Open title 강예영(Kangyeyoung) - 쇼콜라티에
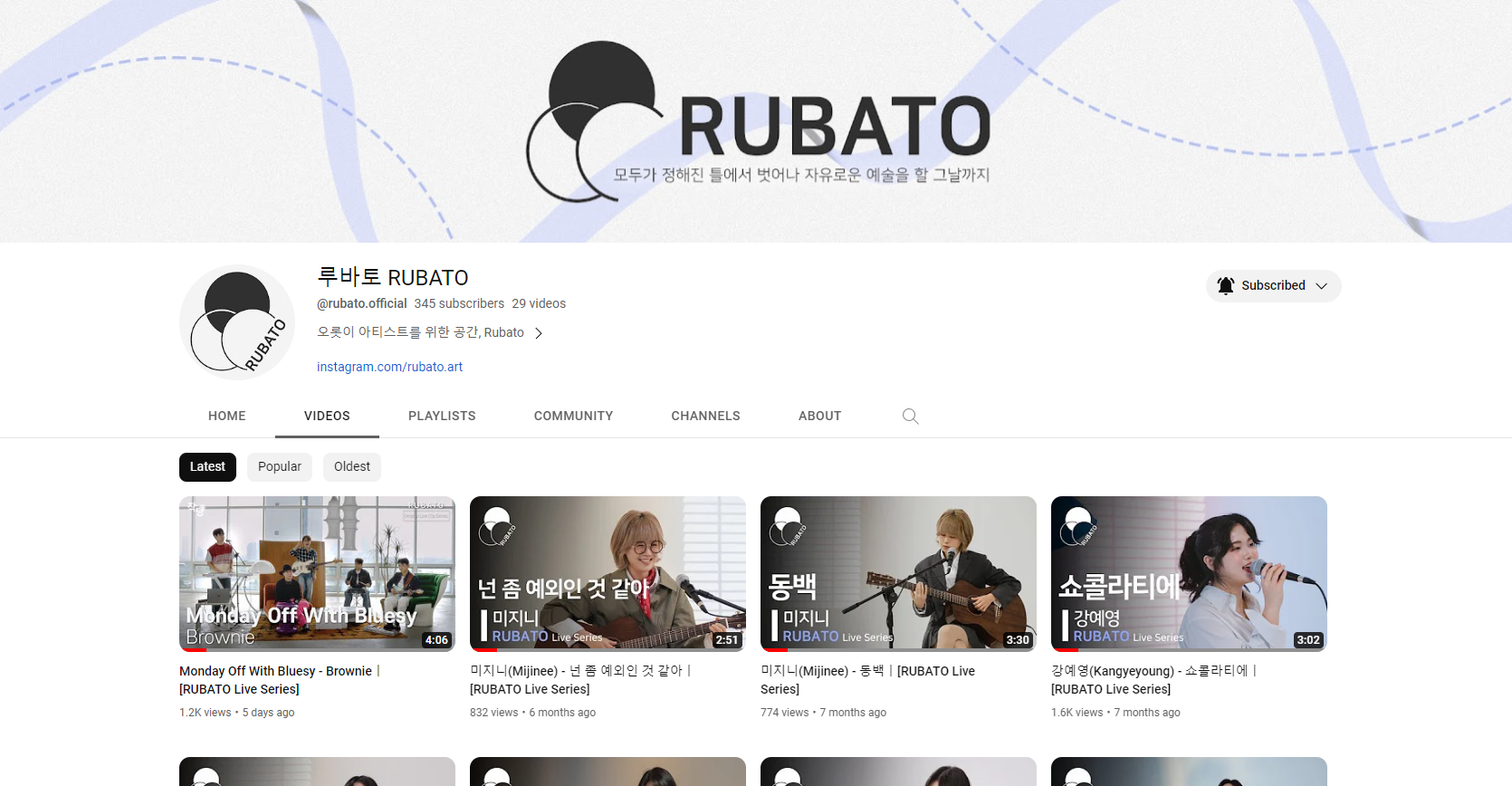 1154,680
